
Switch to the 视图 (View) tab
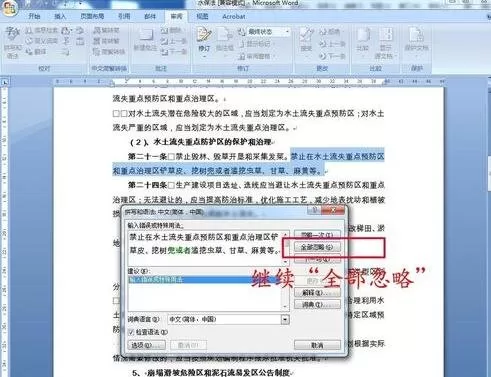pyautogui.click(x=202, y=16)
